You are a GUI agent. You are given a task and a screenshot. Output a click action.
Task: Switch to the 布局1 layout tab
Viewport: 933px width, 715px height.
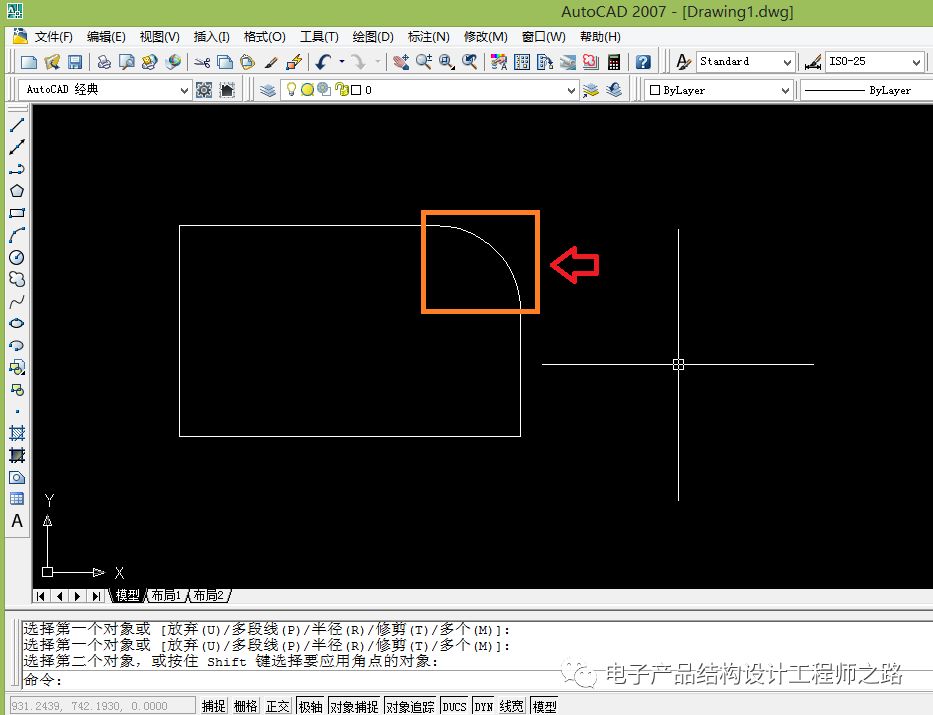click(x=166, y=595)
